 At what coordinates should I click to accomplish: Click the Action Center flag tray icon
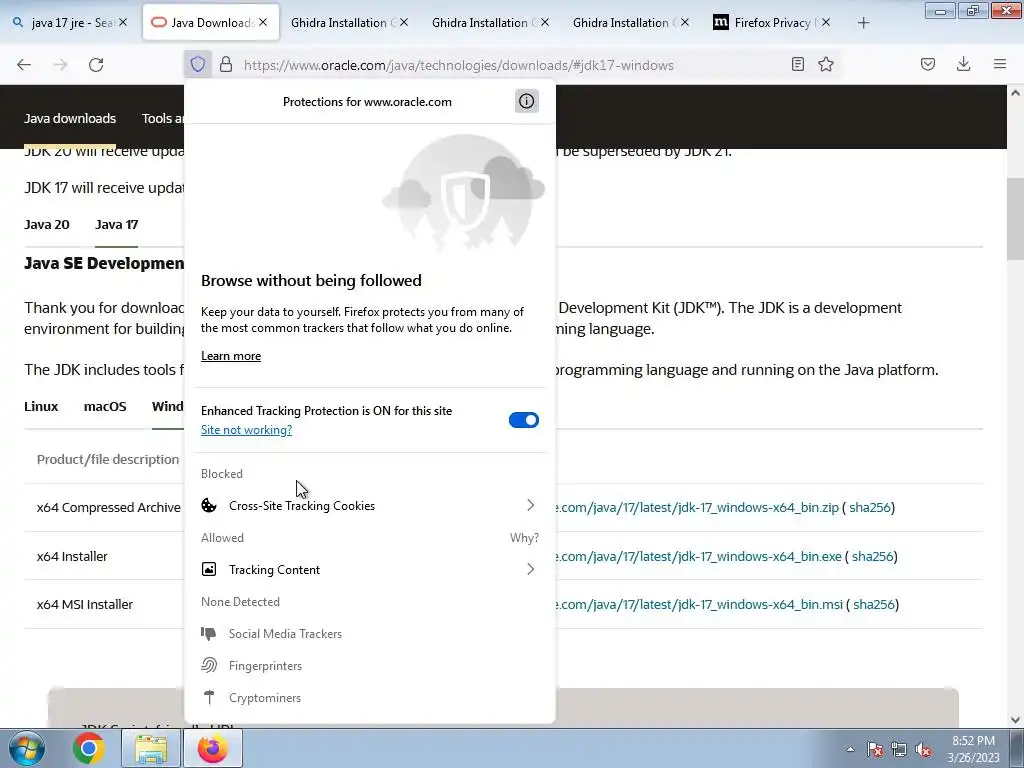click(x=875, y=749)
